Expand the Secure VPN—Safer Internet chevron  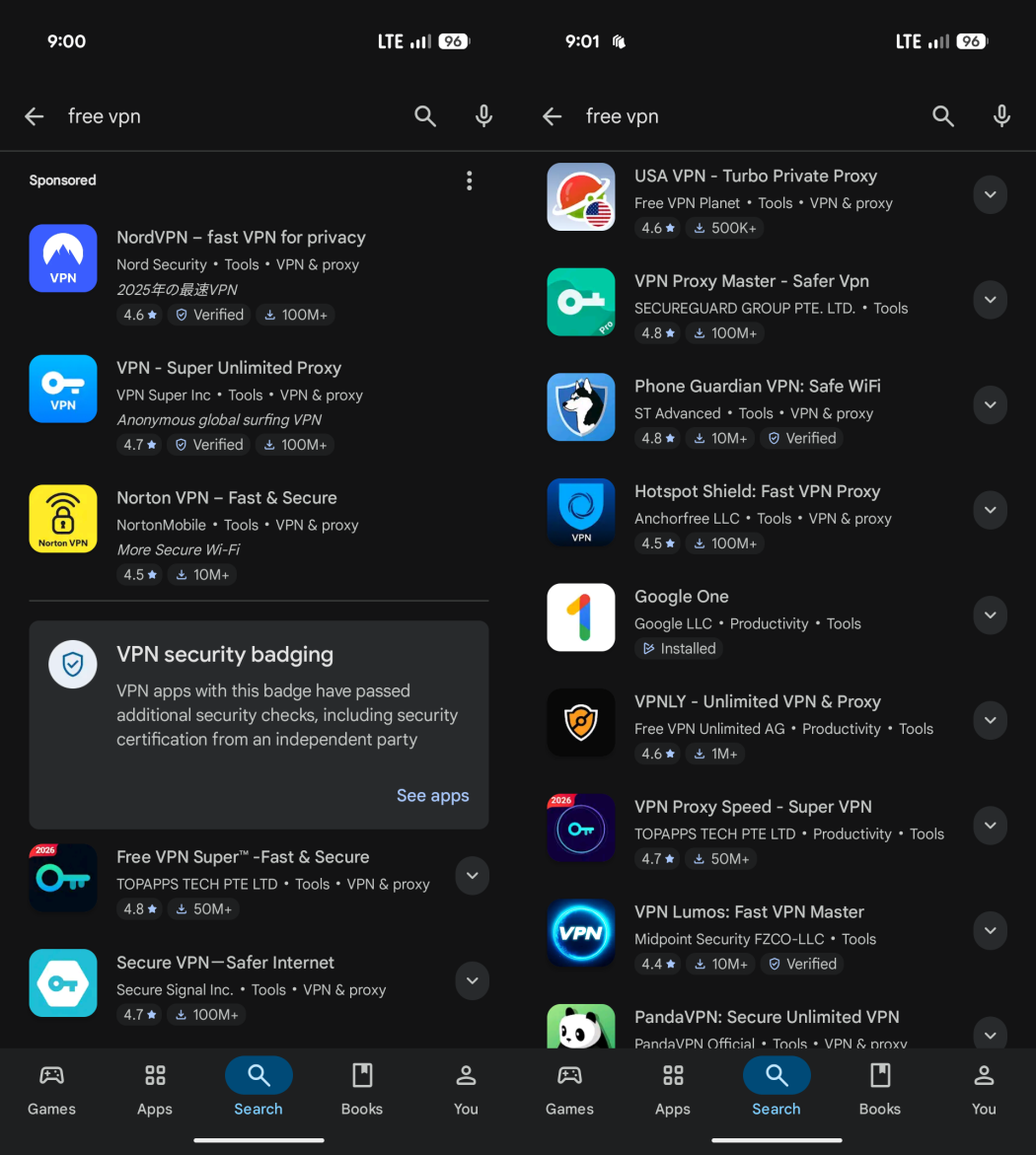(x=472, y=980)
